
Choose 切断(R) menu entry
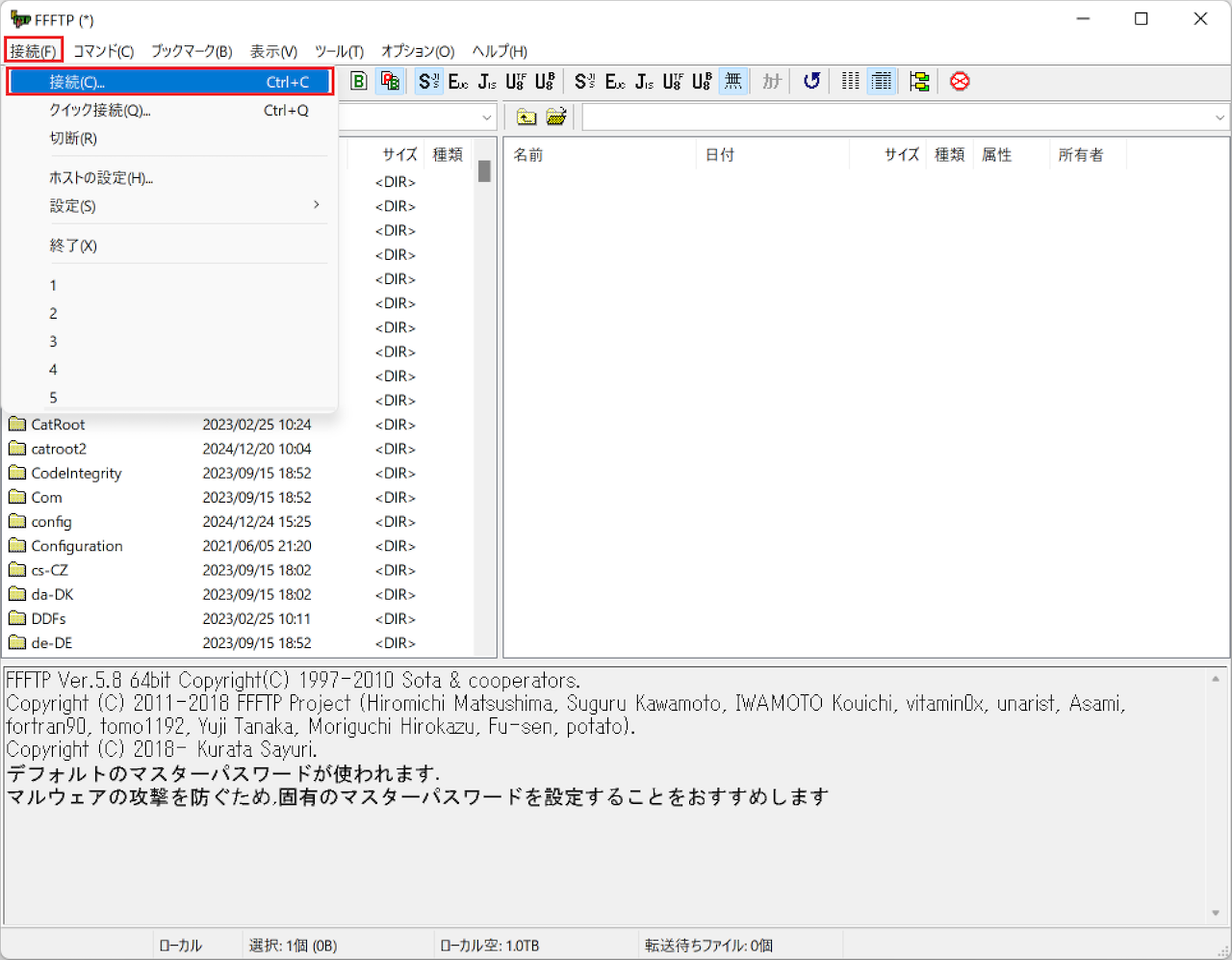point(170,138)
